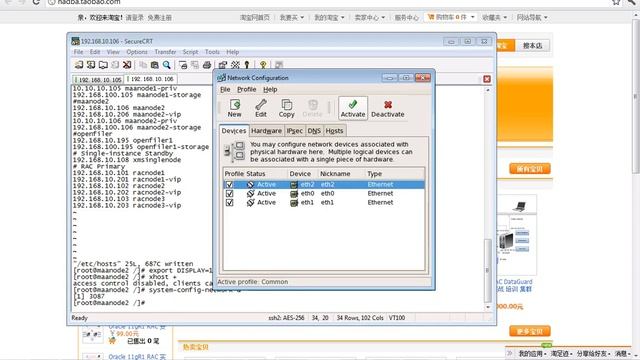Select the Devices tab
This screenshot has width=640, height=360.
point(234,131)
